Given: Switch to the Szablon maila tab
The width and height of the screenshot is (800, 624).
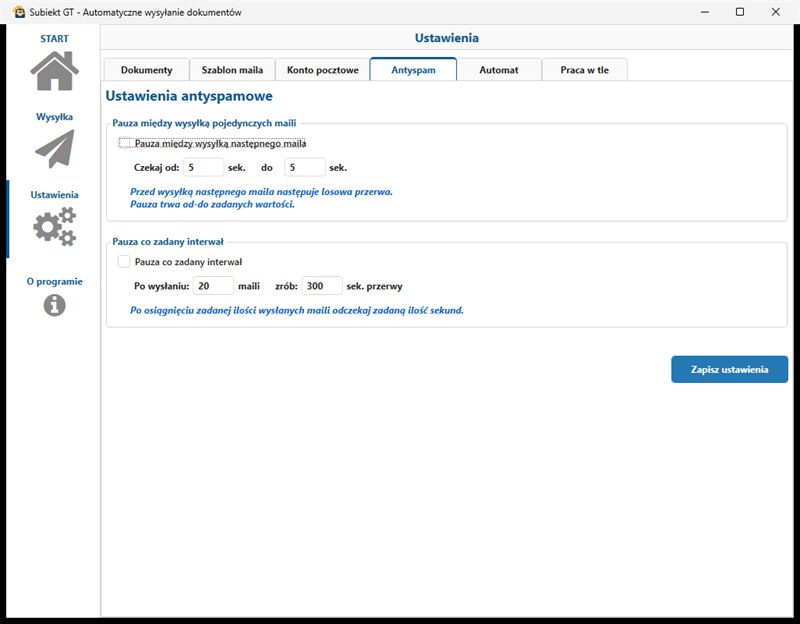Looking at the screenshot, I should pos(232,70).
